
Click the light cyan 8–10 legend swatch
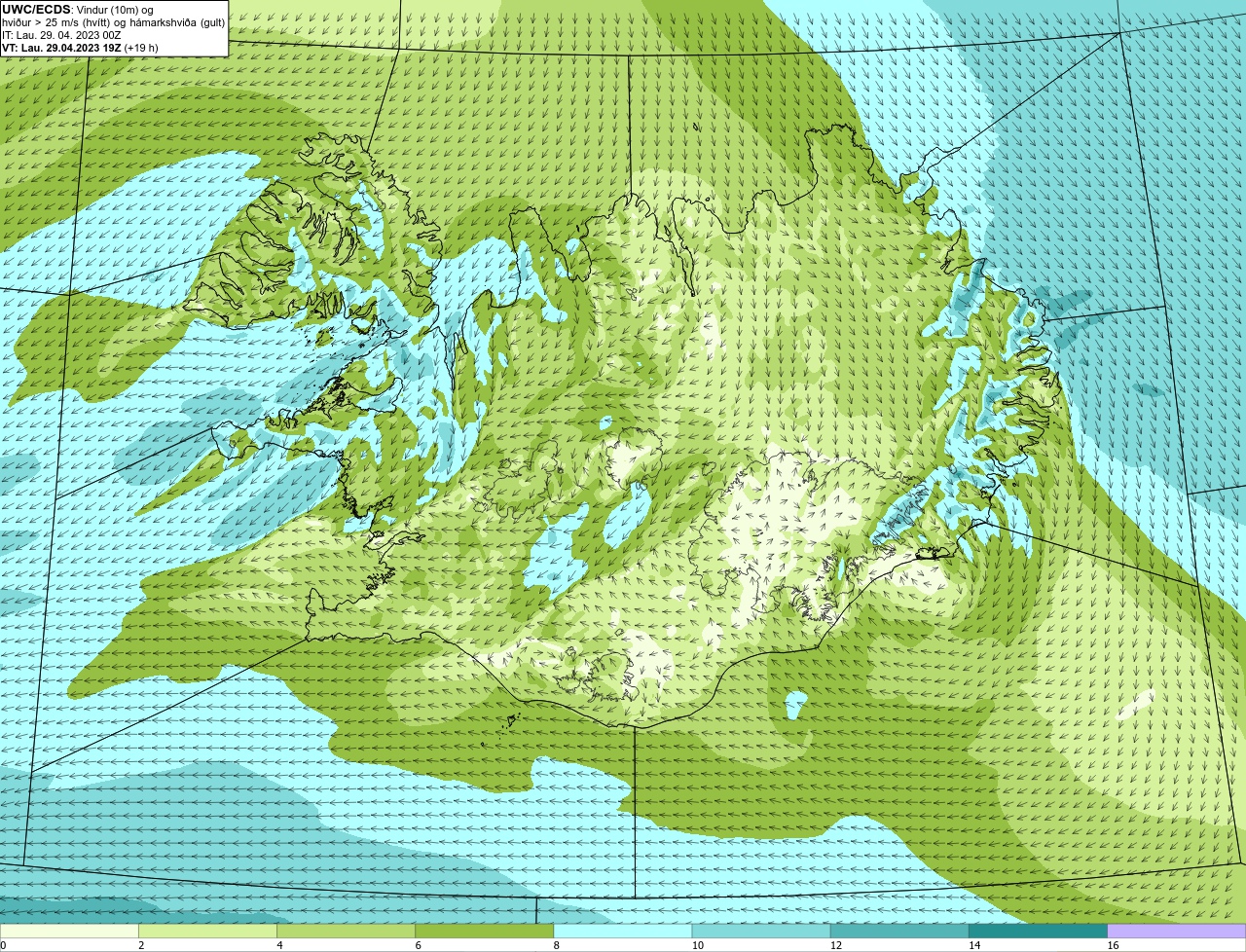point(623,931)
